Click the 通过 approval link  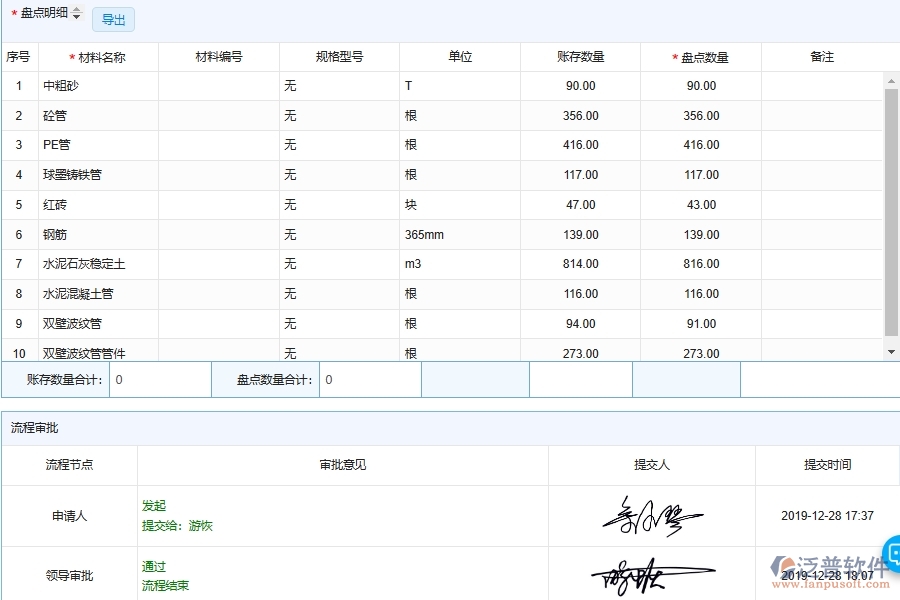tap(153, 566)
